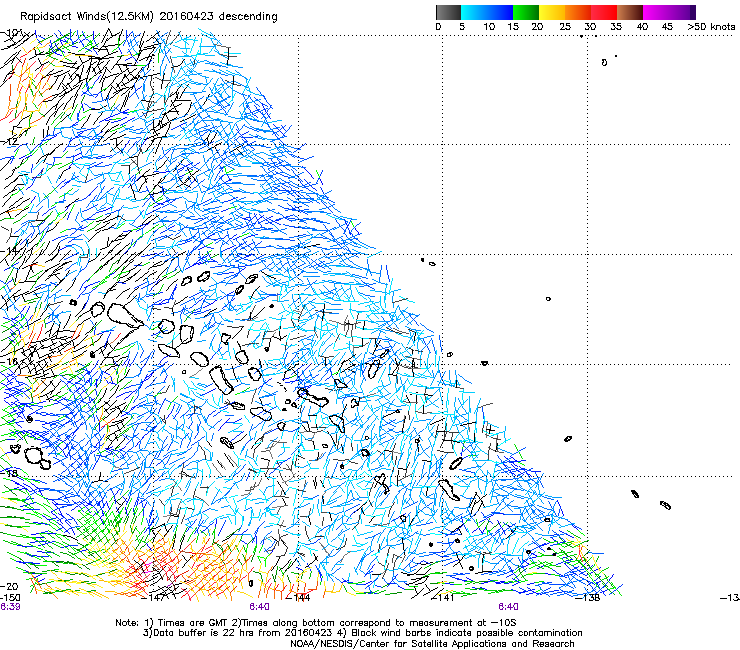Click the yellow 20–25 knots color segment
The image size is (740, 650).
(x=552, y=12)
